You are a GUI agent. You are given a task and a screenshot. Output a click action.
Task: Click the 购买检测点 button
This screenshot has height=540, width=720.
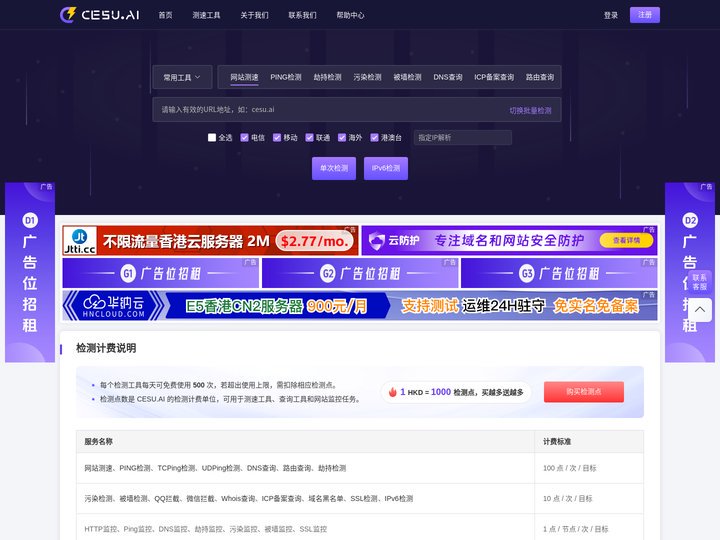coord(584,392)
